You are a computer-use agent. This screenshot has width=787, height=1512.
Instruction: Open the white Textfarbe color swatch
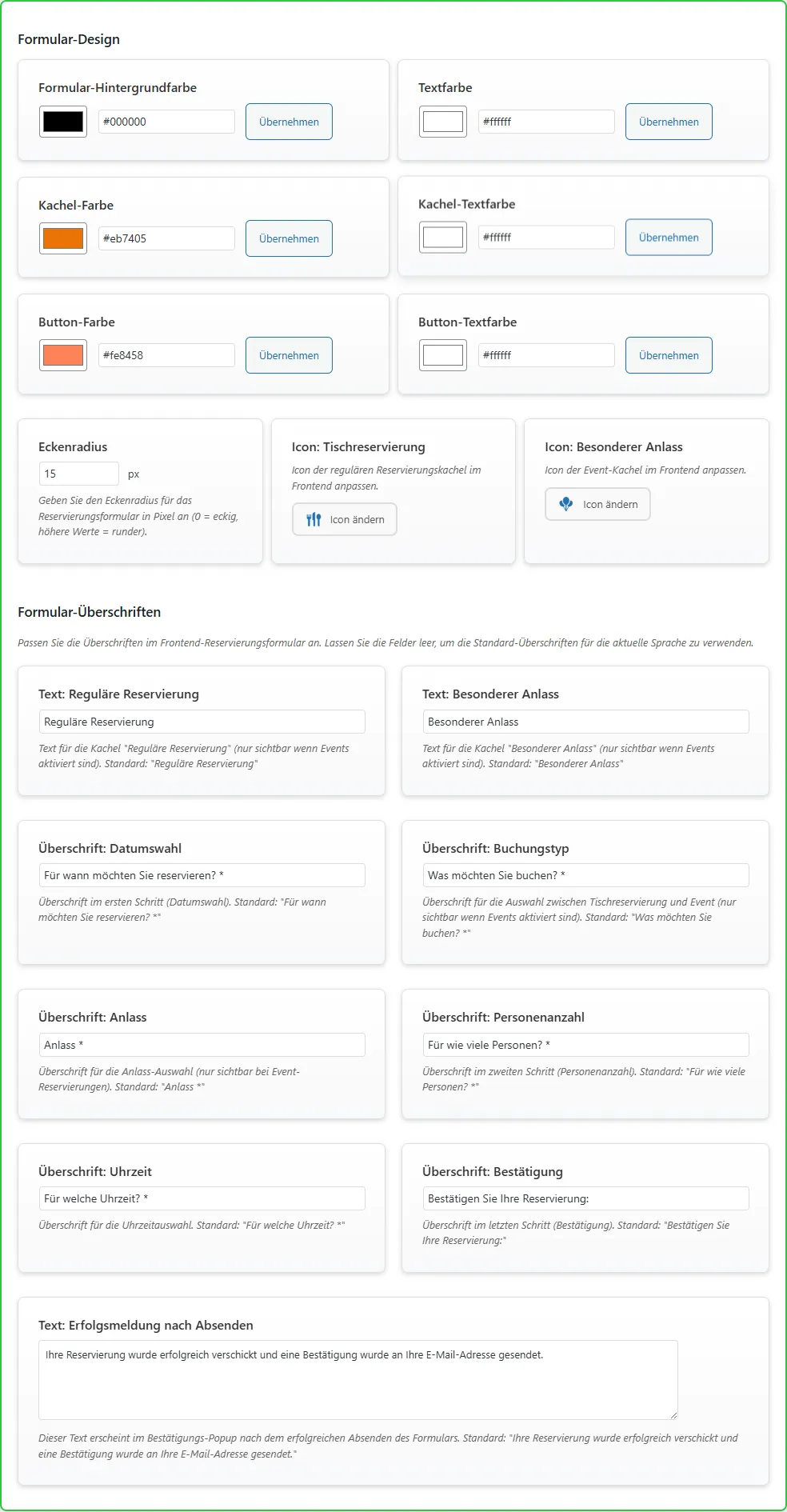pyautogui.click(x=443, y=122)
